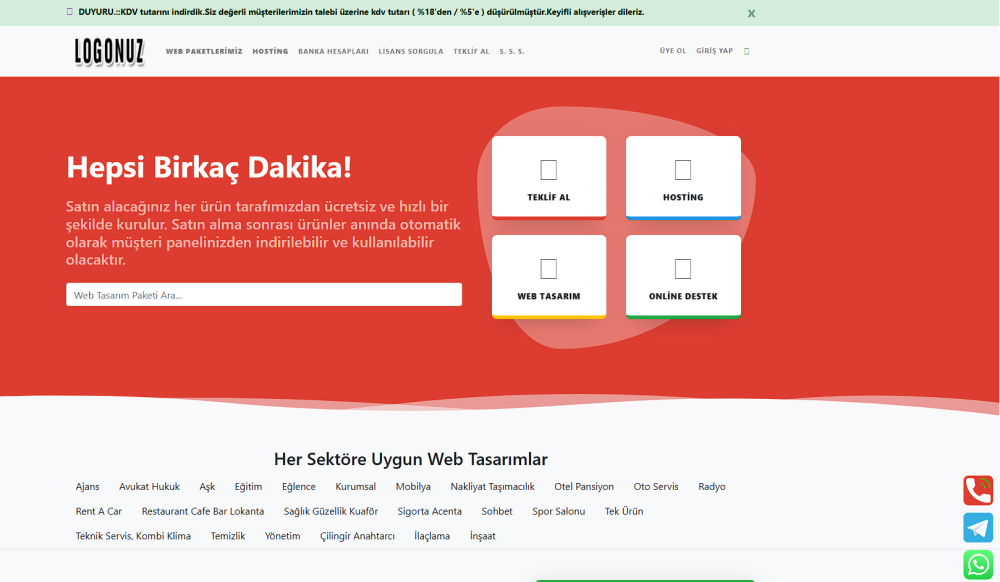
Task: Open the Teklif Al card
Action: 549,177
